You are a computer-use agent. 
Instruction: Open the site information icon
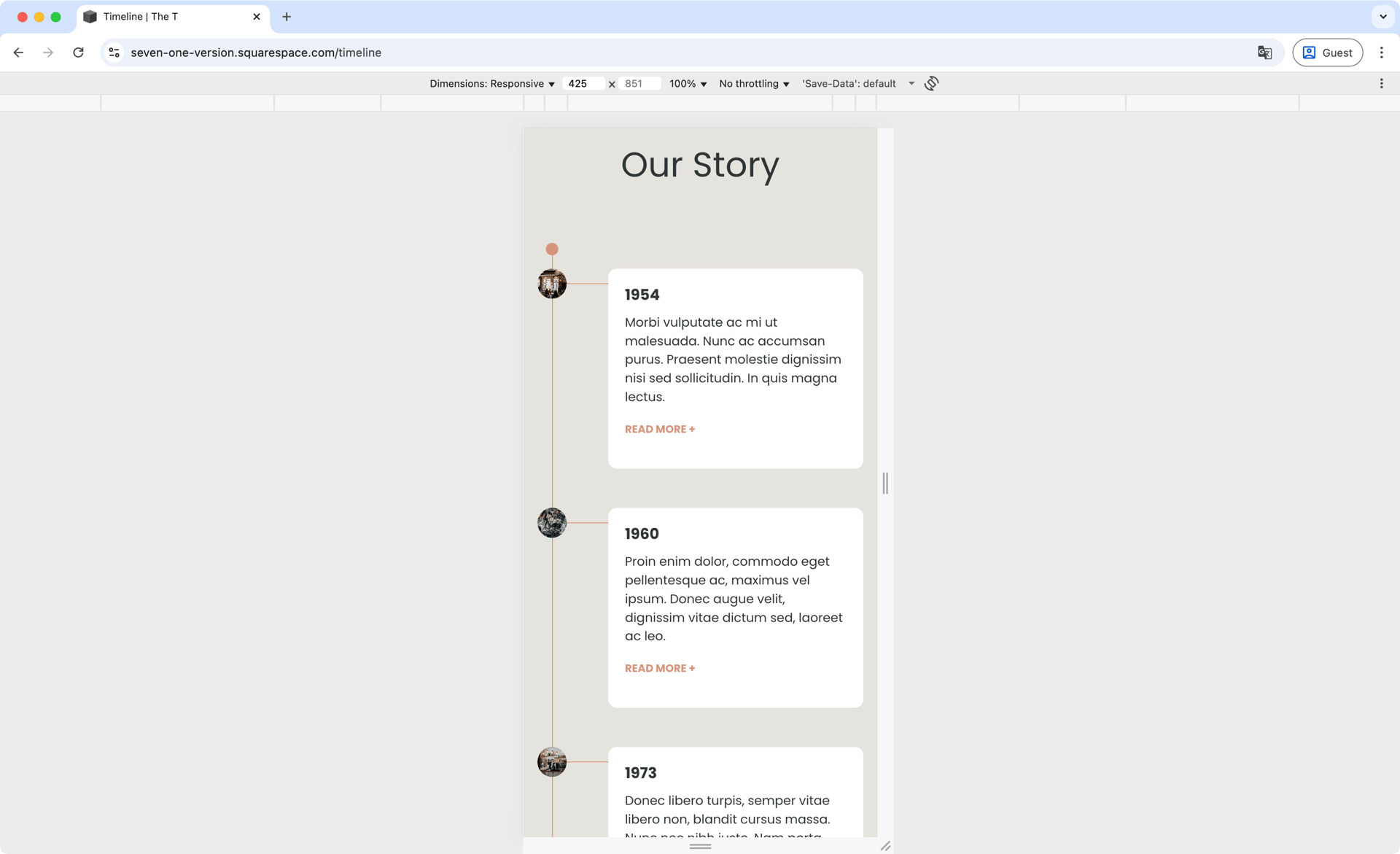pos(114,53)
